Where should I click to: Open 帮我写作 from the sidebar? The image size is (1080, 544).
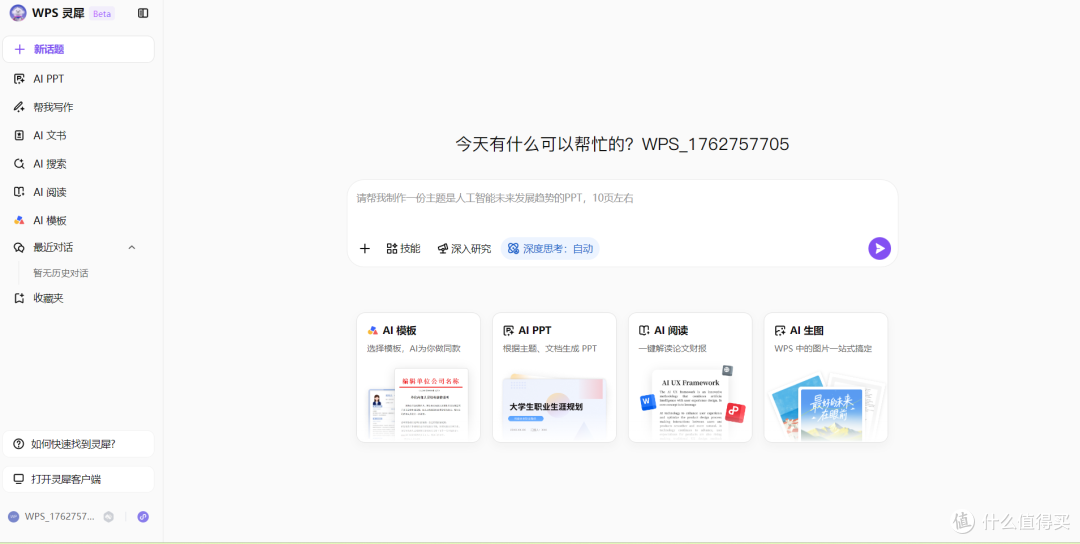[x=79, y=107]
